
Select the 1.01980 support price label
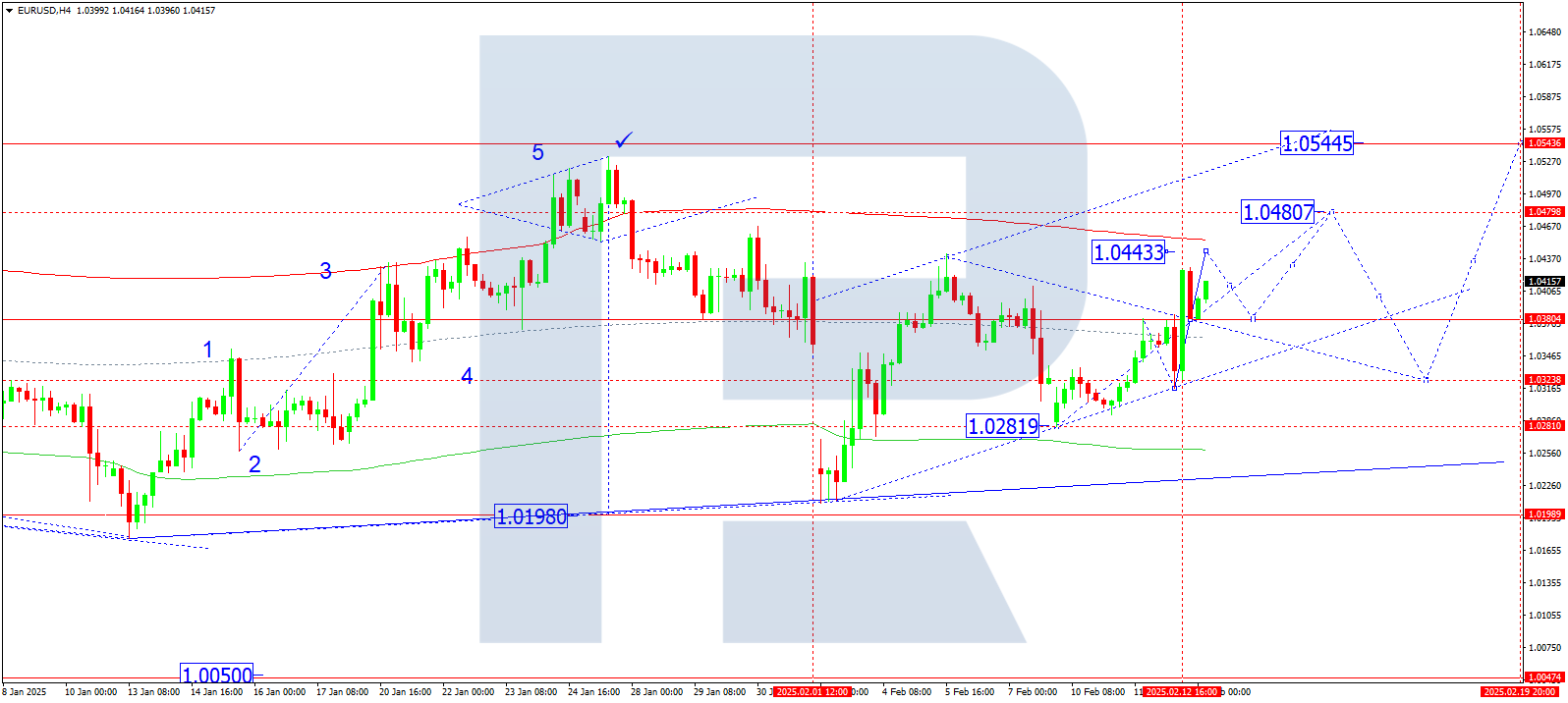532,516
